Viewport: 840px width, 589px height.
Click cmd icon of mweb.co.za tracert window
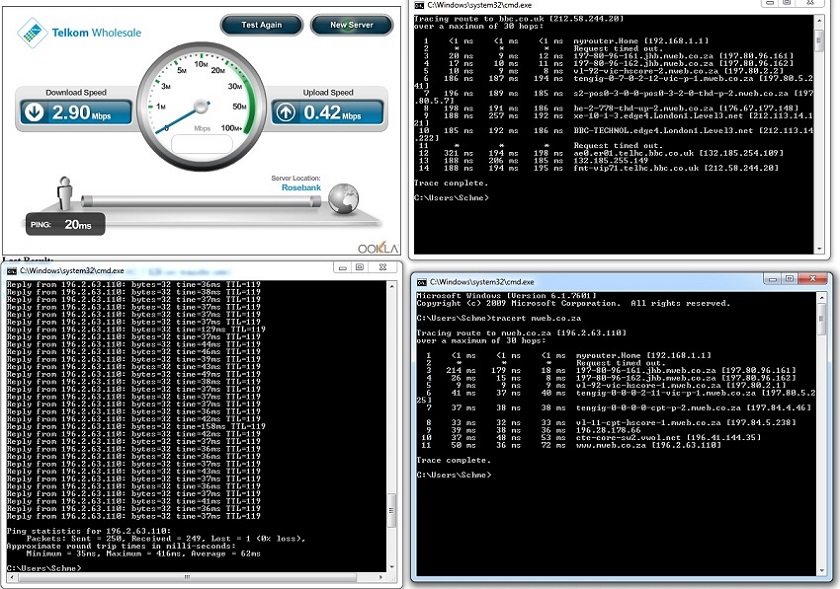point(422,282)
